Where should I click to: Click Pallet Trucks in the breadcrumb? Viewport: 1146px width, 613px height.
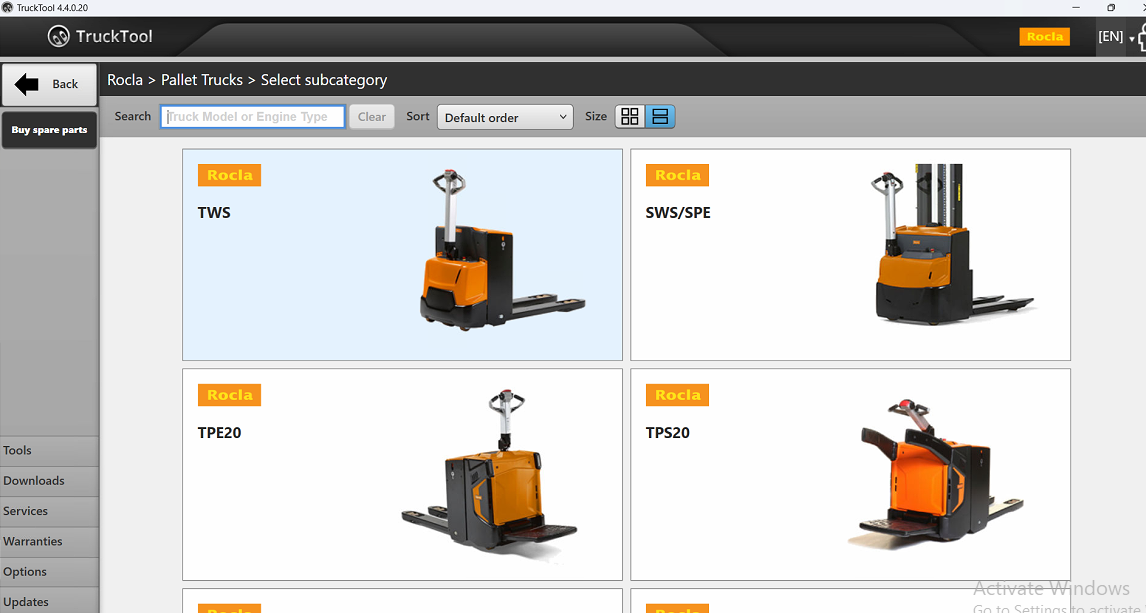click(202, 80)
